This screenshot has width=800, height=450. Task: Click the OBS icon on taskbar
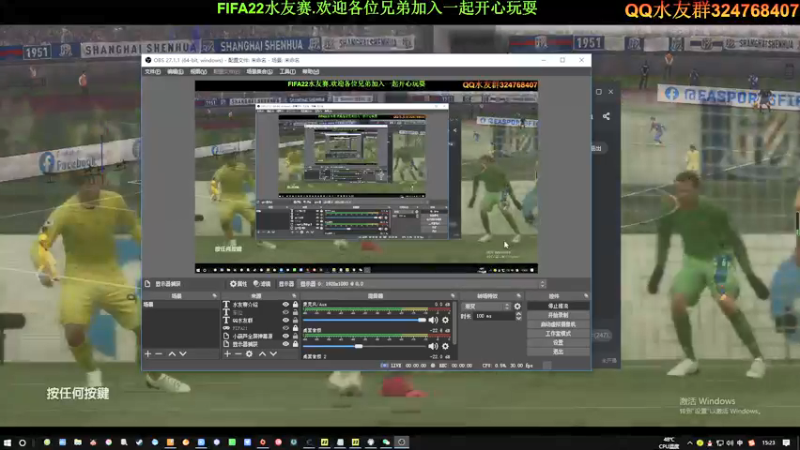(x=402, y=442)
